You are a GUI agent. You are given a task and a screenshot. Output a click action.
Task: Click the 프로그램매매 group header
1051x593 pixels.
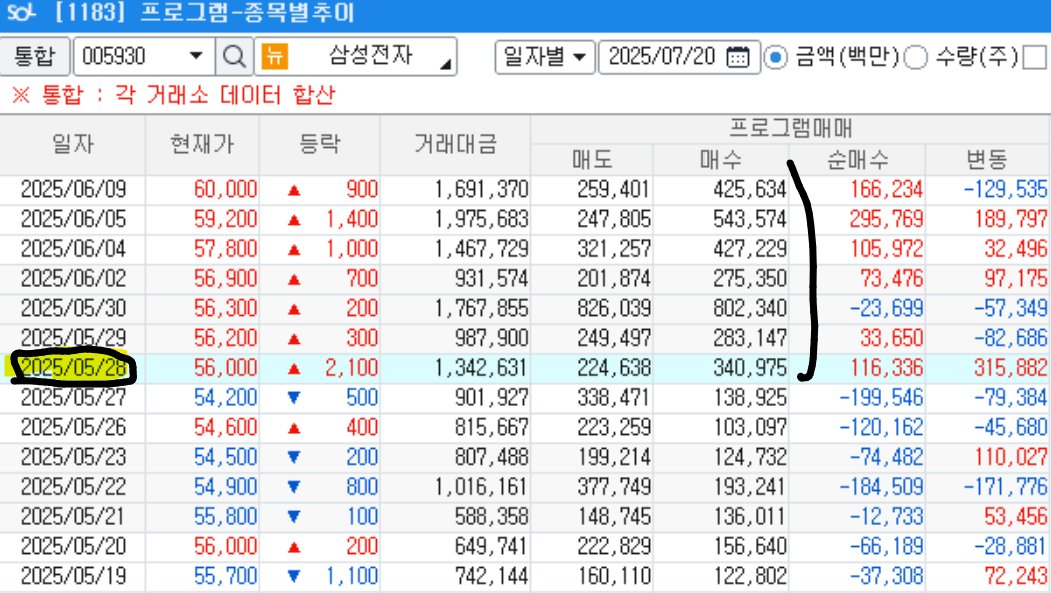(790, 129)
